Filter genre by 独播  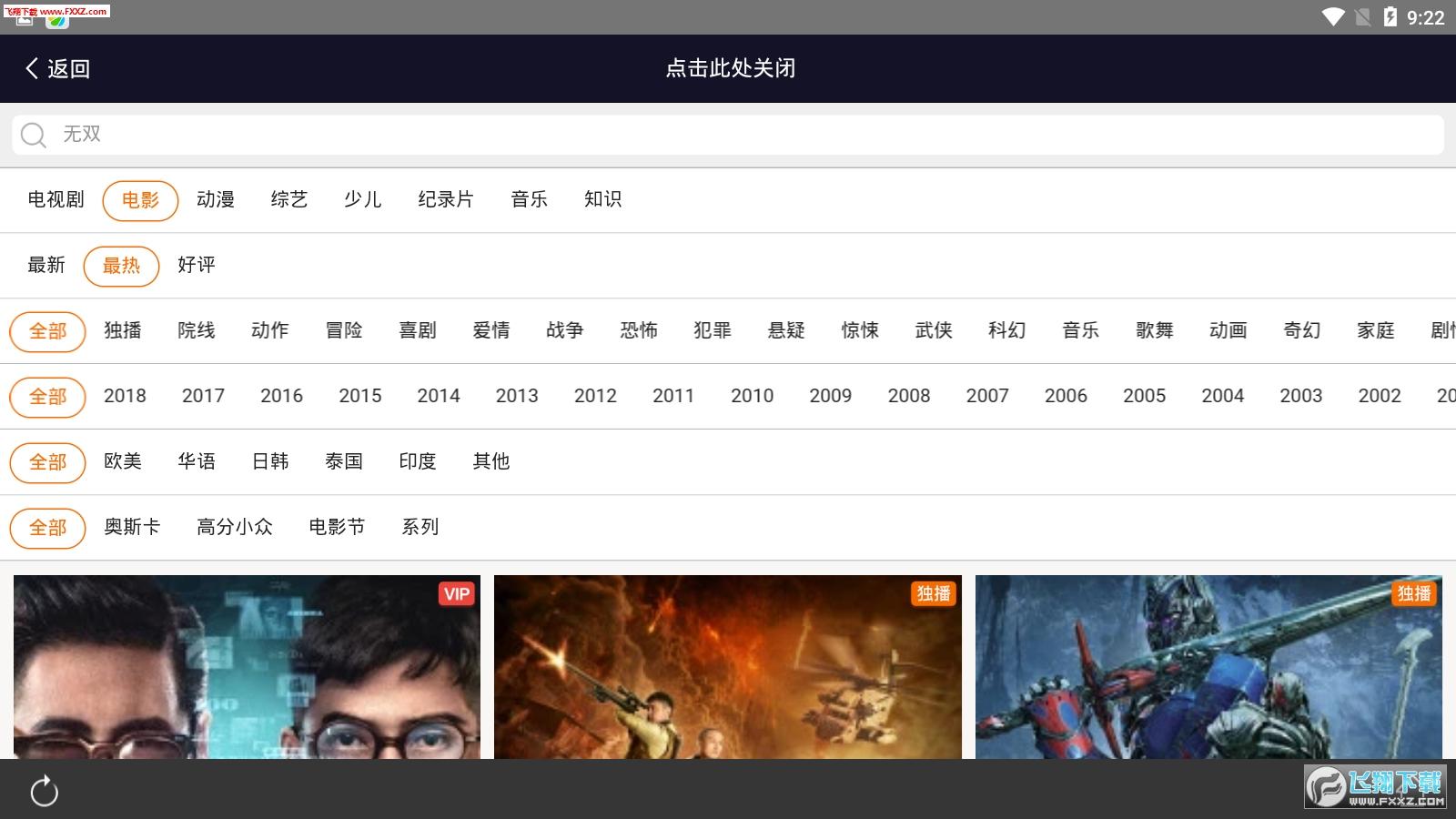click(123, 330)
